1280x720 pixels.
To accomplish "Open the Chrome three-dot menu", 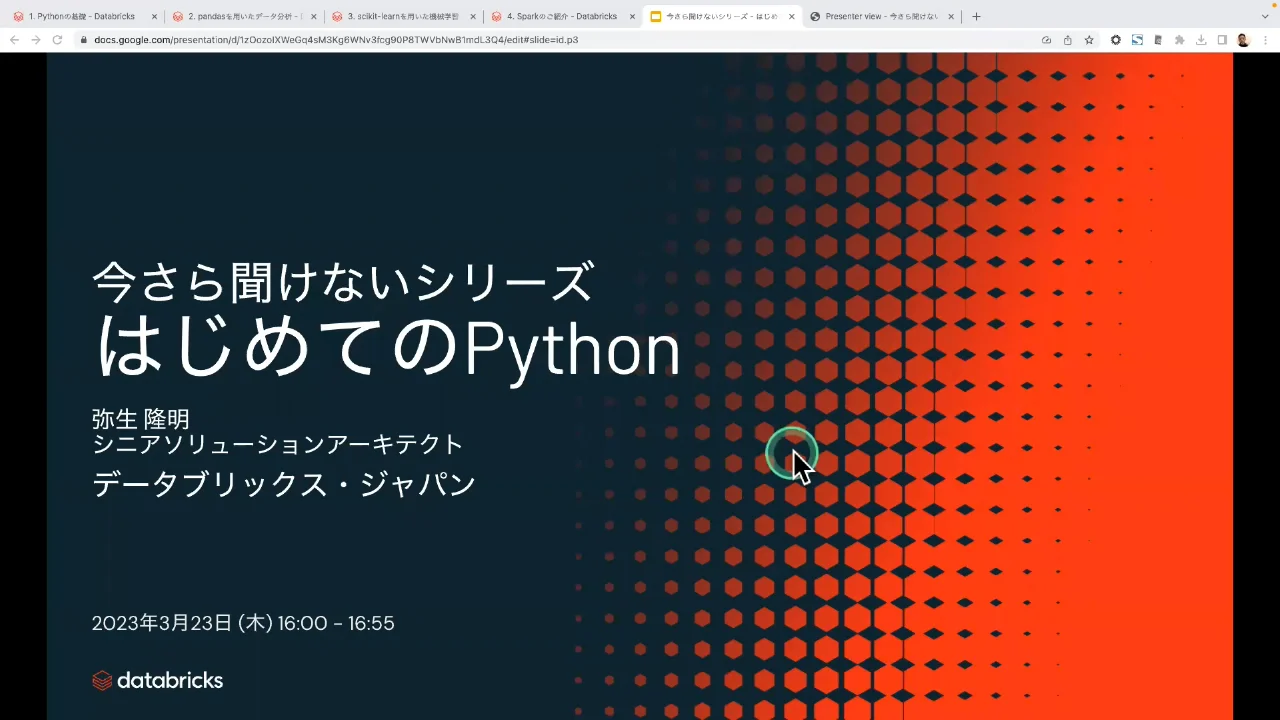I will coord(1265,40).
